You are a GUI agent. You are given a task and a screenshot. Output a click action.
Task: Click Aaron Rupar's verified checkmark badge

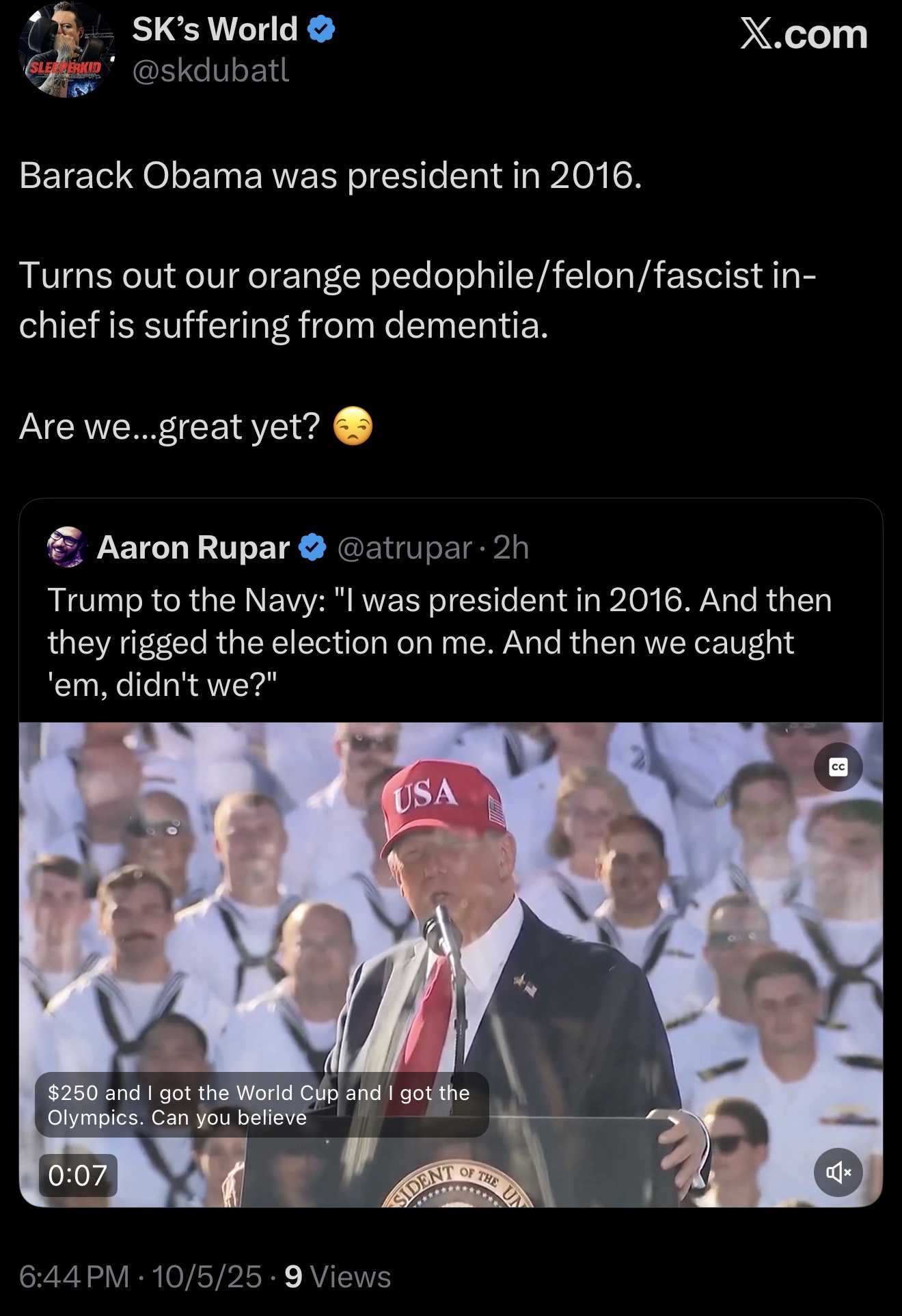click(x=313, y=548)
